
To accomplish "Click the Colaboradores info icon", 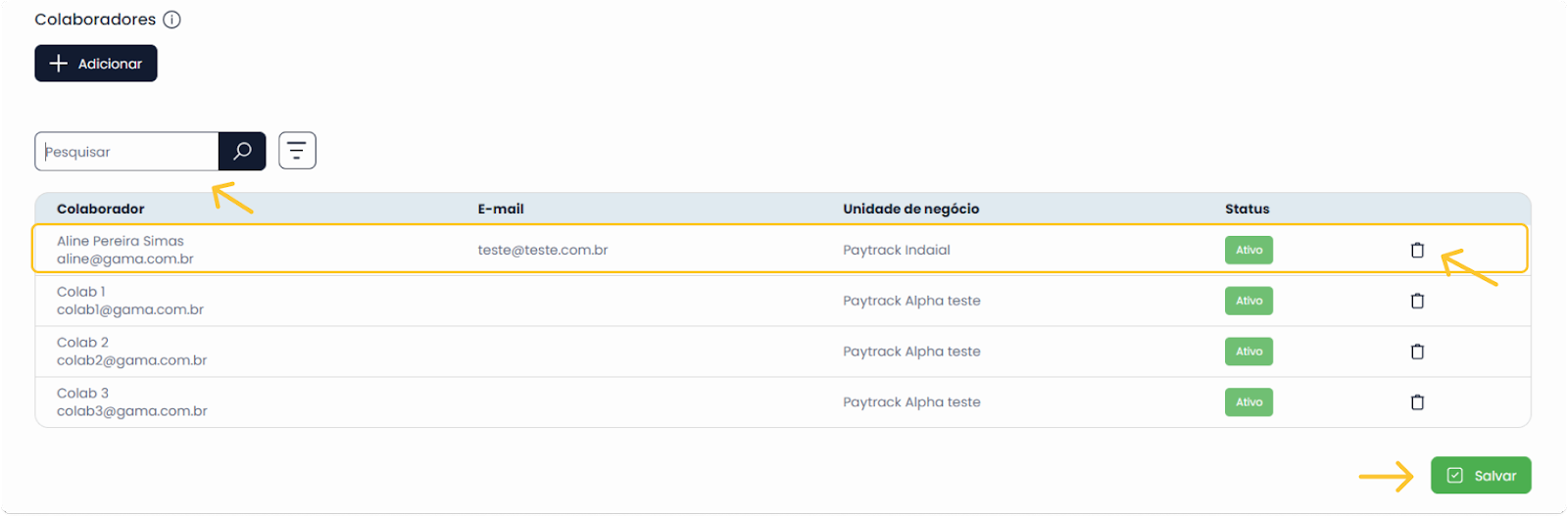I will pyautogui.click(x=171, y=20).
